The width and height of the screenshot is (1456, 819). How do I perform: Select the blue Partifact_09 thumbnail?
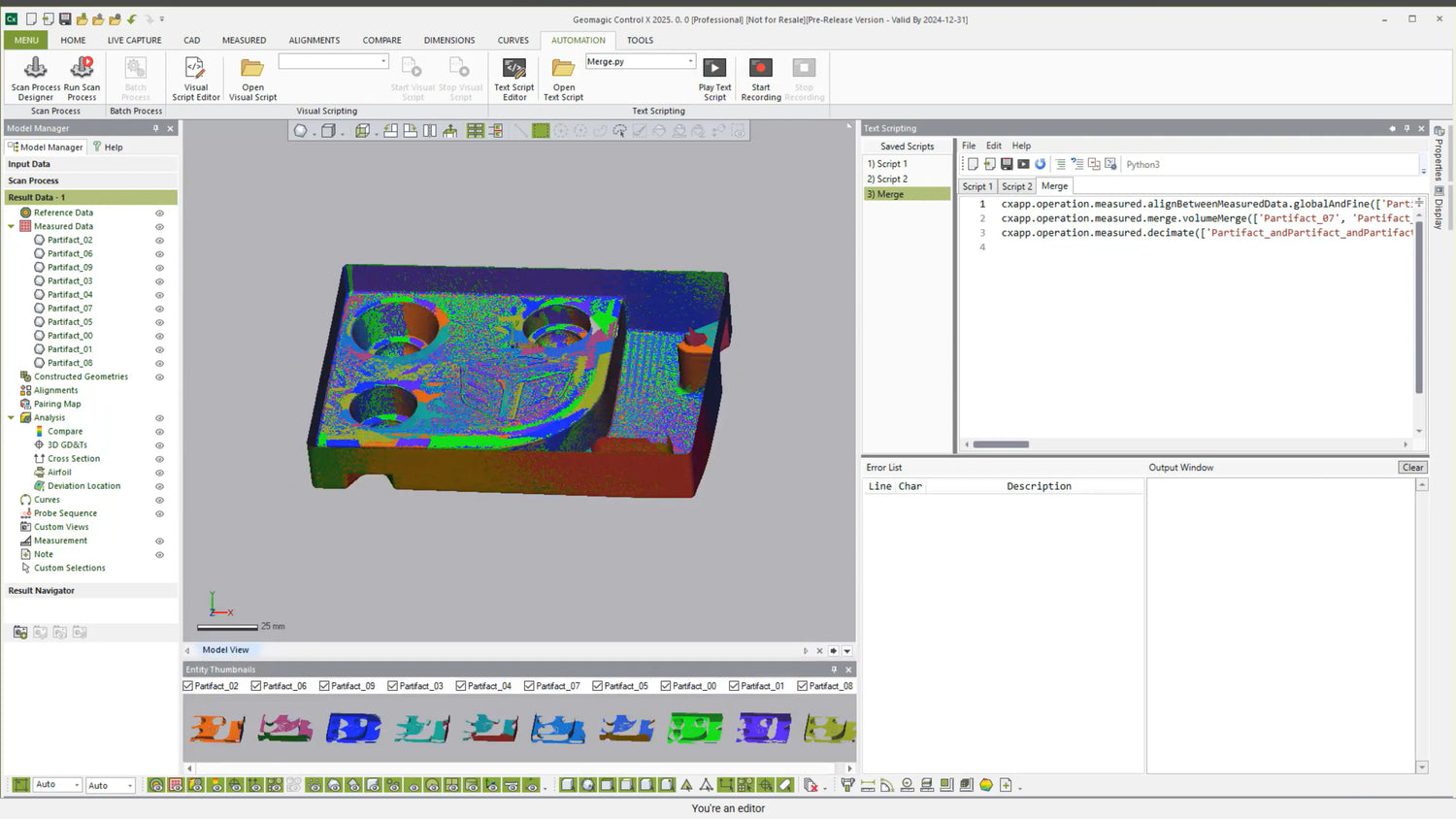pyautogui.click(x=353, y=728)
